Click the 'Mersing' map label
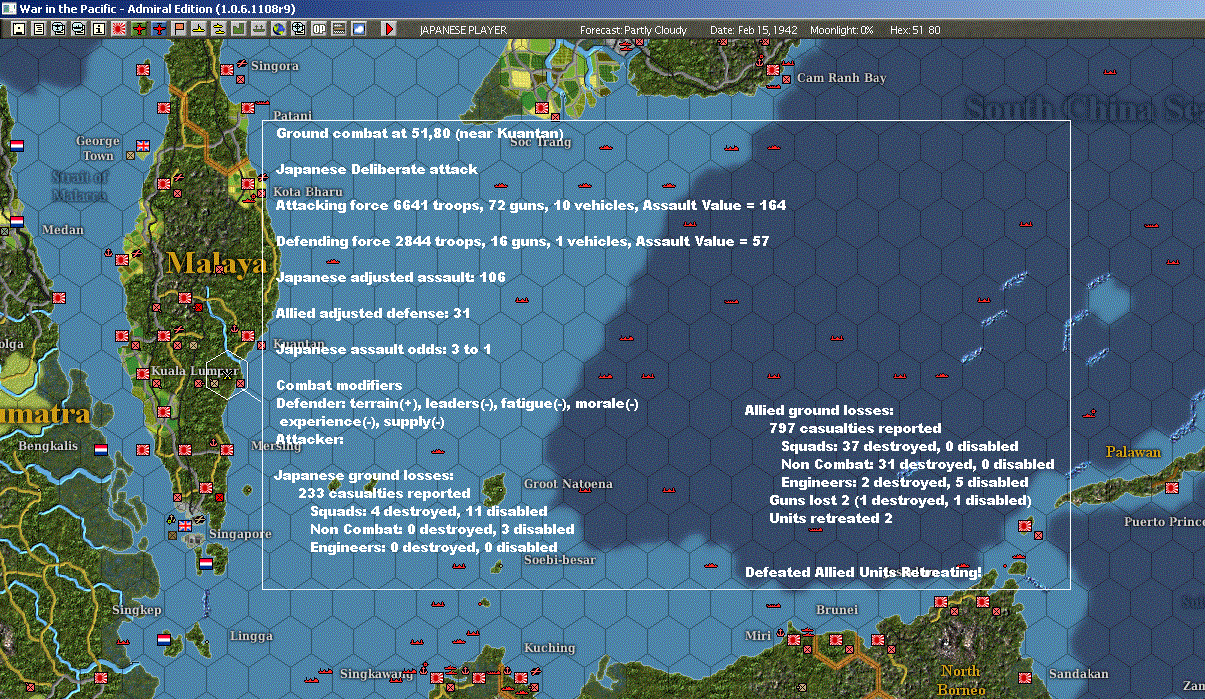 coord(276,446)
